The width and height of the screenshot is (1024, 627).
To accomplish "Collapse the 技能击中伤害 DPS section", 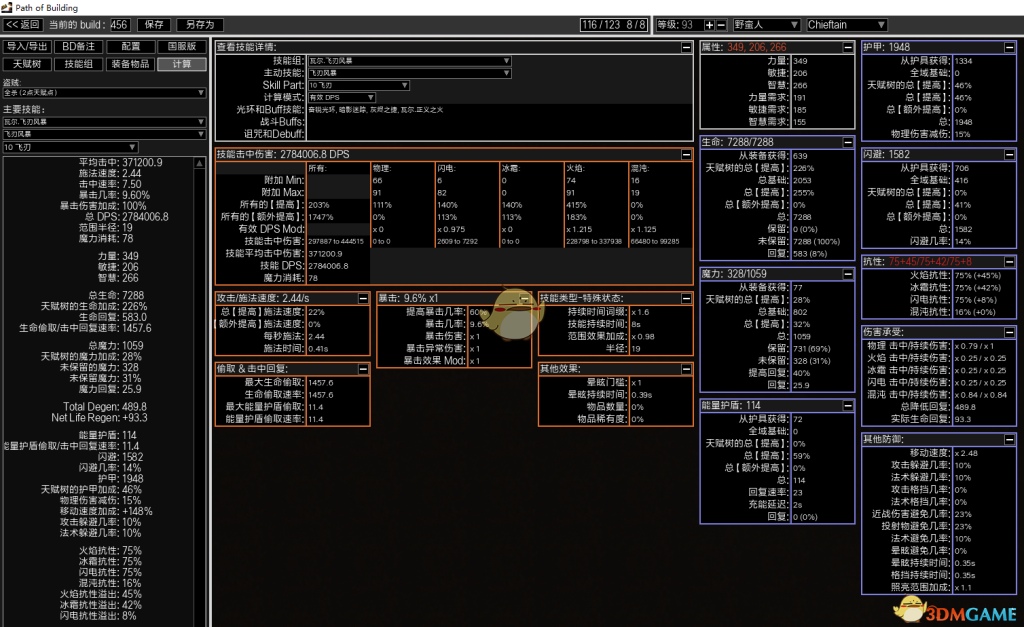I will click(x=686, y=154).
